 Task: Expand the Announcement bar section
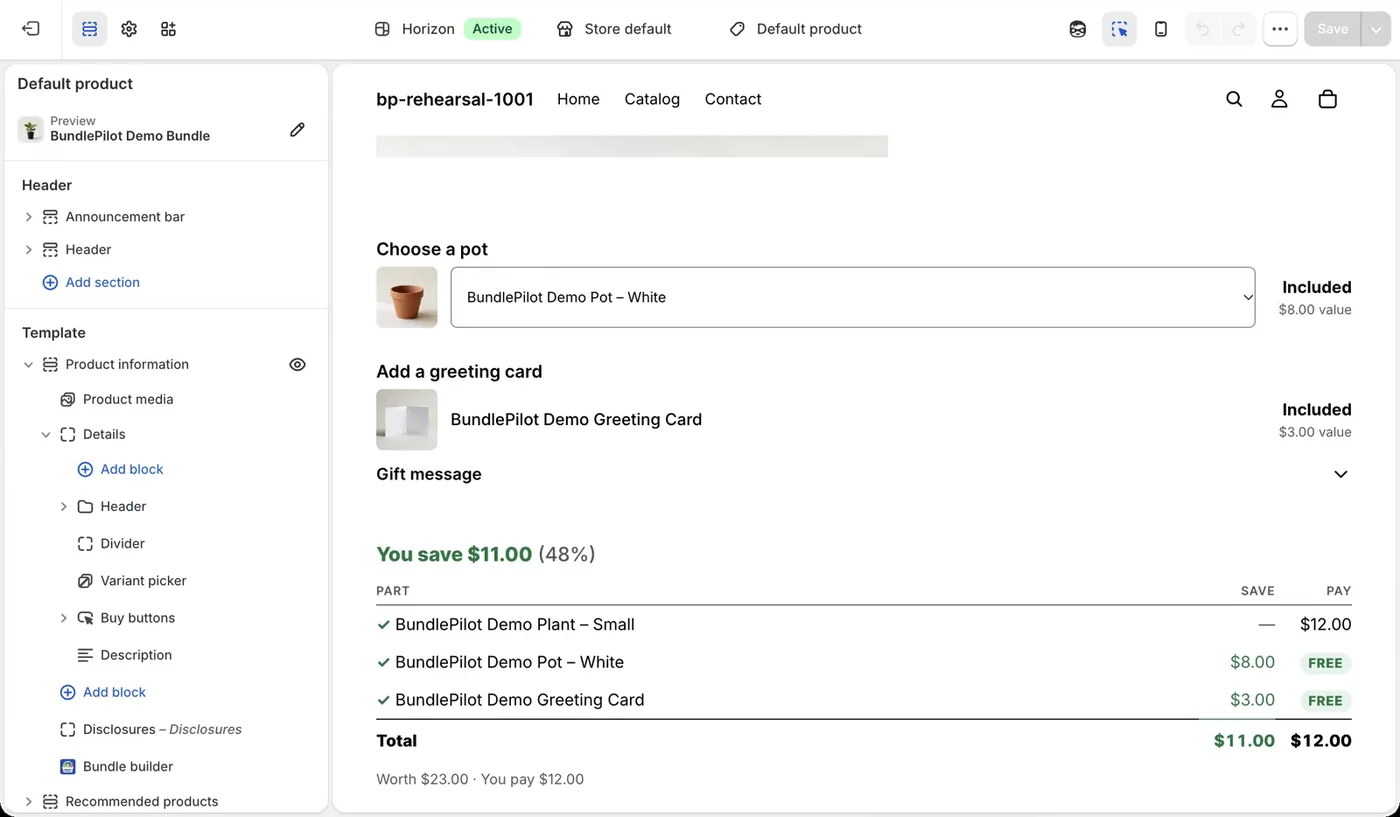pyautogui.click(x=28, y=217)
